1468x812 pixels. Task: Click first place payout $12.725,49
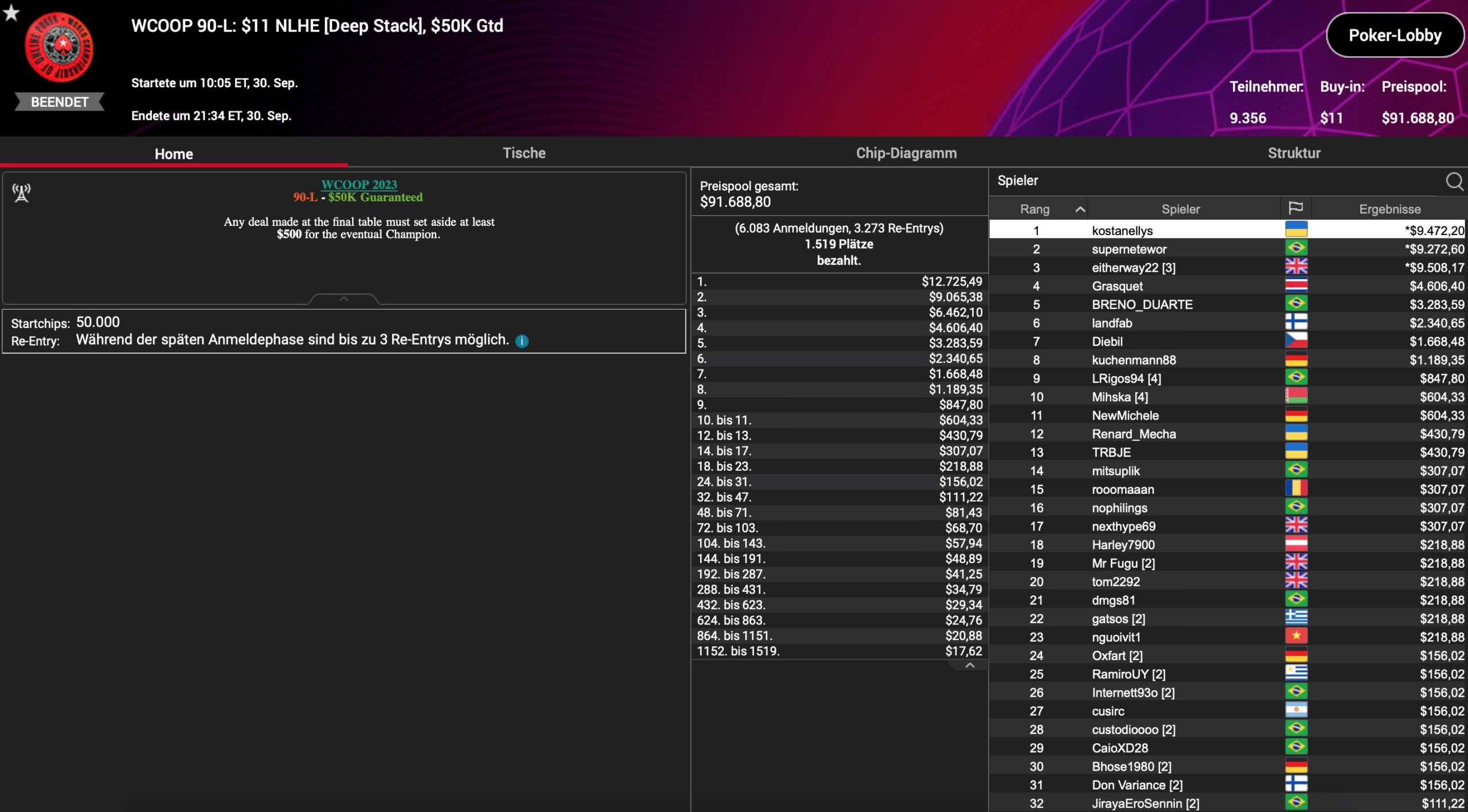(952, 281)
